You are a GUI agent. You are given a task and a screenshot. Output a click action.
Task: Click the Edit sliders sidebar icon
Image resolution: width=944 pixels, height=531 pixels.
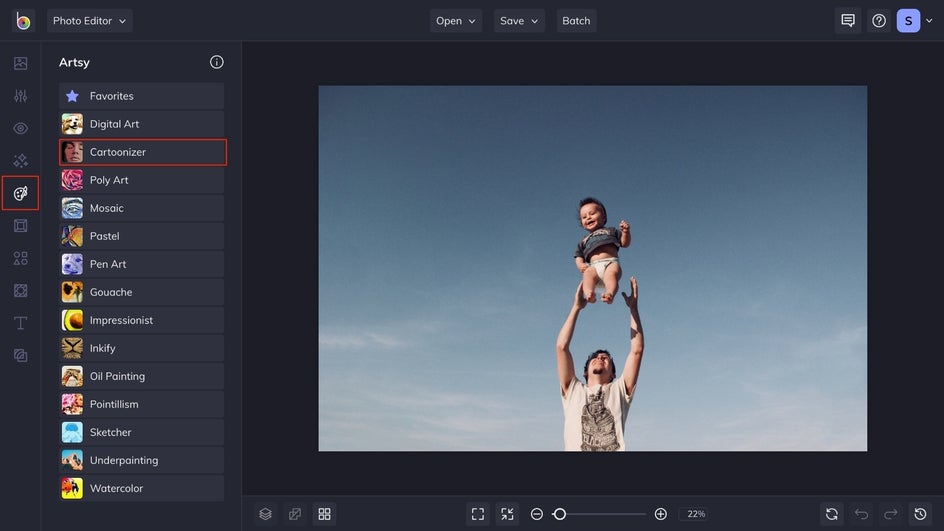pyautogui.click(x=20, y=96)
